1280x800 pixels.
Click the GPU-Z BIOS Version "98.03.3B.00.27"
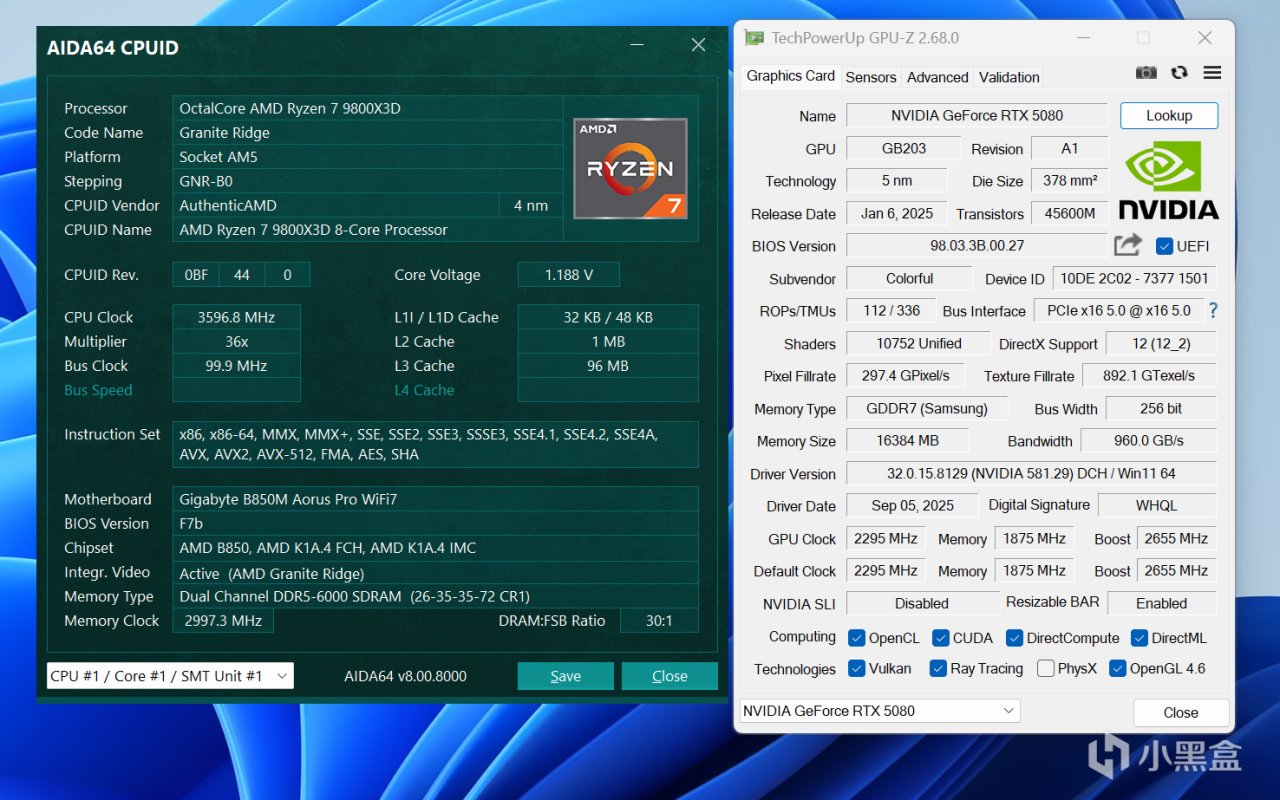click(x=977, y=245)
